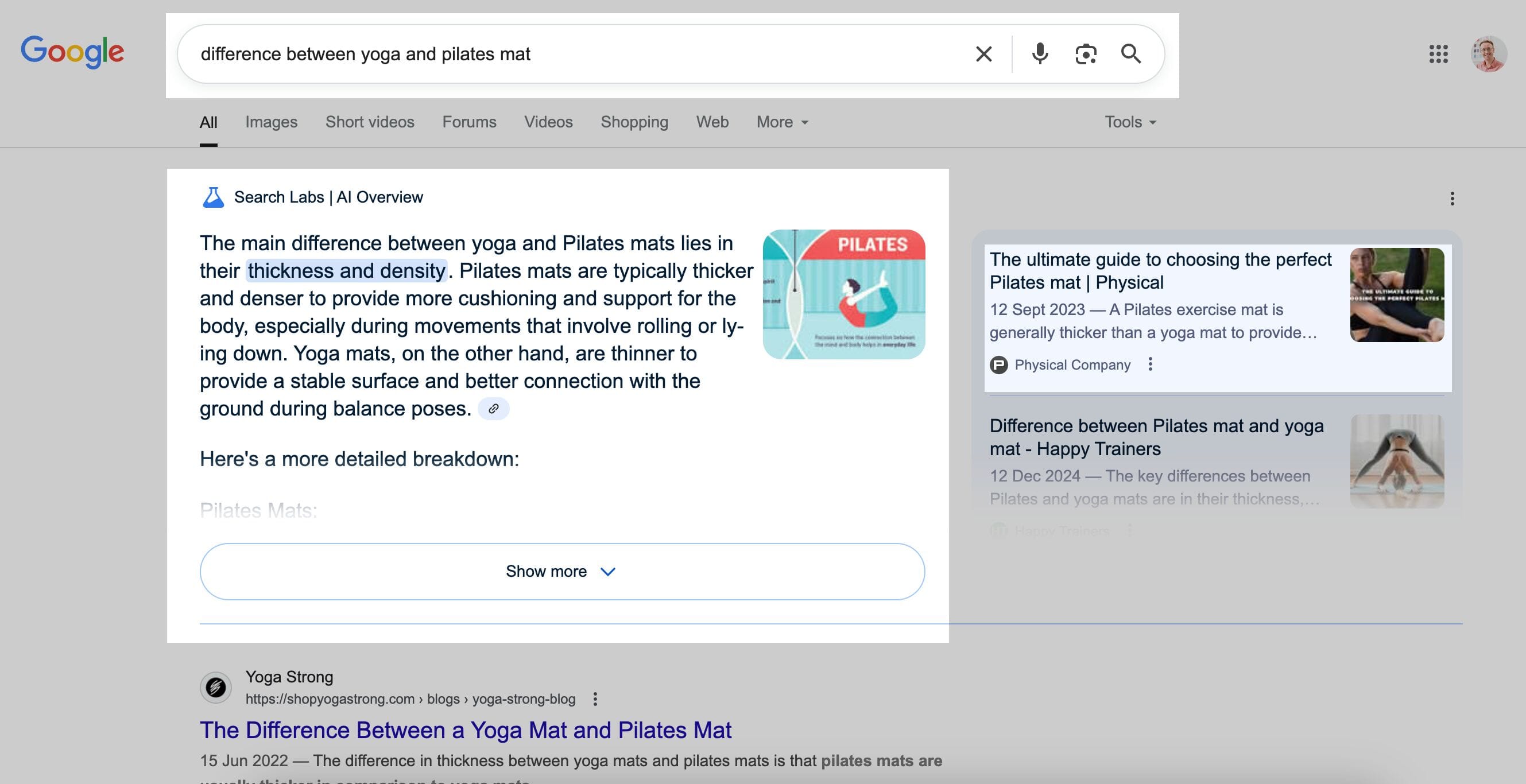
Task: Select the All results tab
Action: pos(208,122)
